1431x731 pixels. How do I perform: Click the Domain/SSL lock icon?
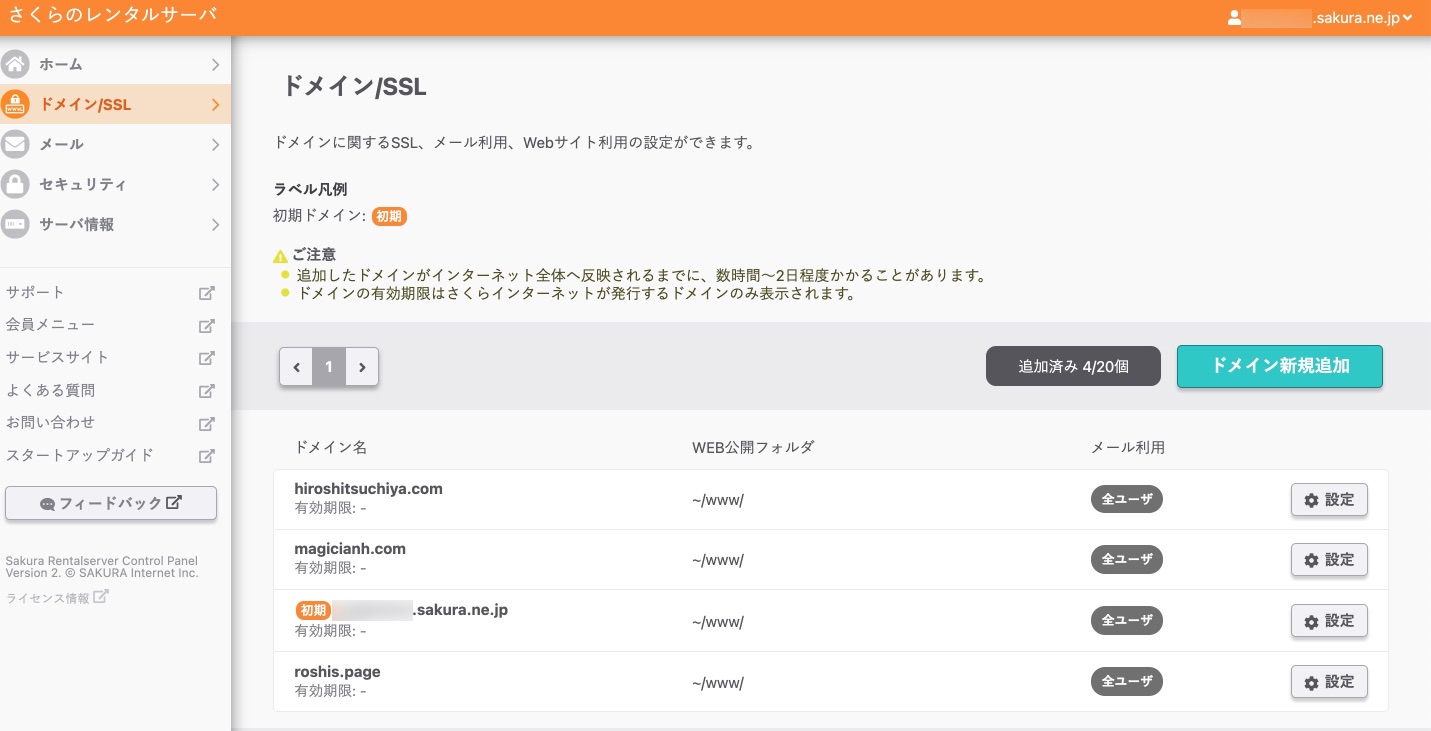[x=15, y=105]
